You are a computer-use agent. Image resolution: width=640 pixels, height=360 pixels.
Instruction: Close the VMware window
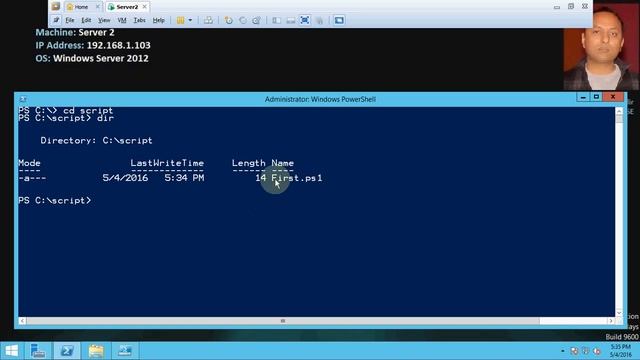click(x=584, y=7)
